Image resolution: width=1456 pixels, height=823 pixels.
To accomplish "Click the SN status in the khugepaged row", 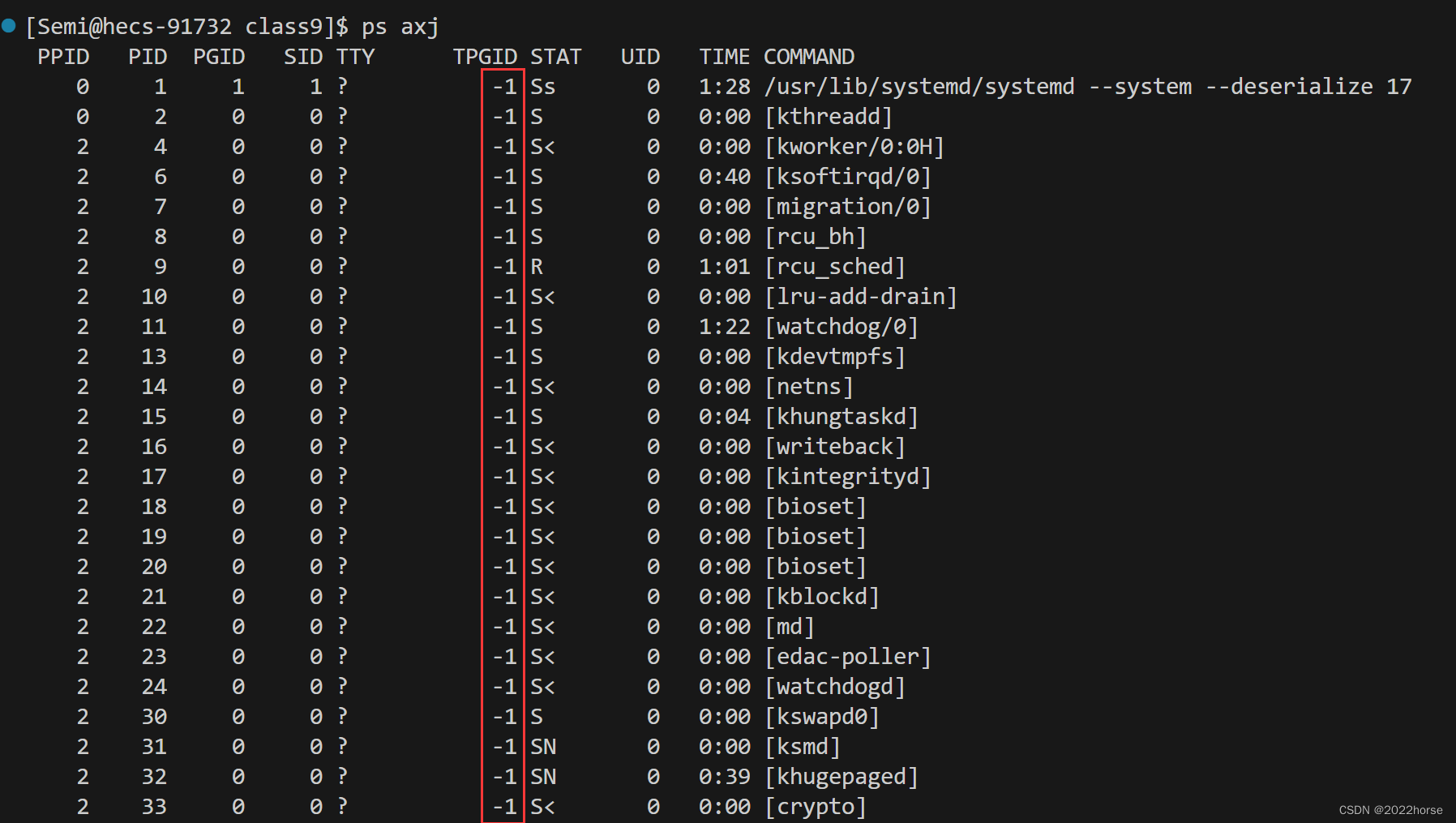I will 543,777.
